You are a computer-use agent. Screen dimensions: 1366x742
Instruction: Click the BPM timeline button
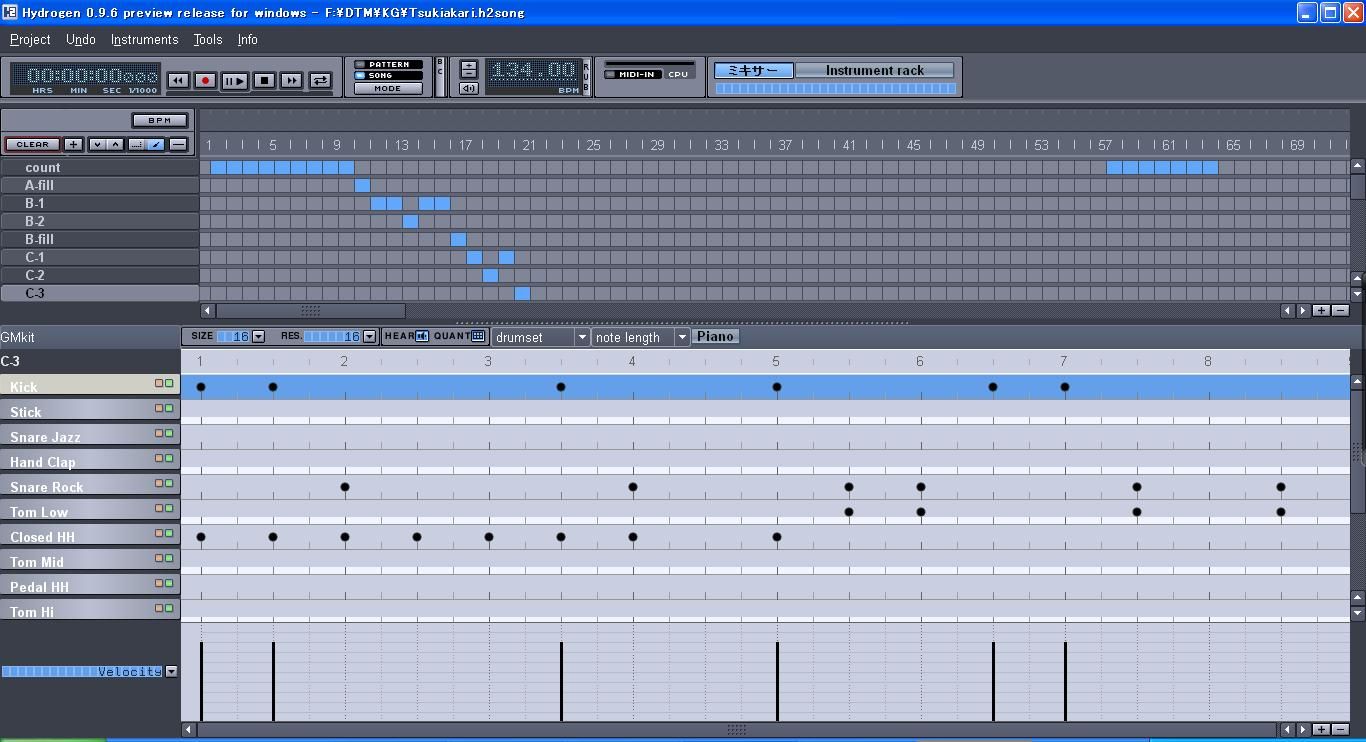pyautogui.click(x=160, y=120)
